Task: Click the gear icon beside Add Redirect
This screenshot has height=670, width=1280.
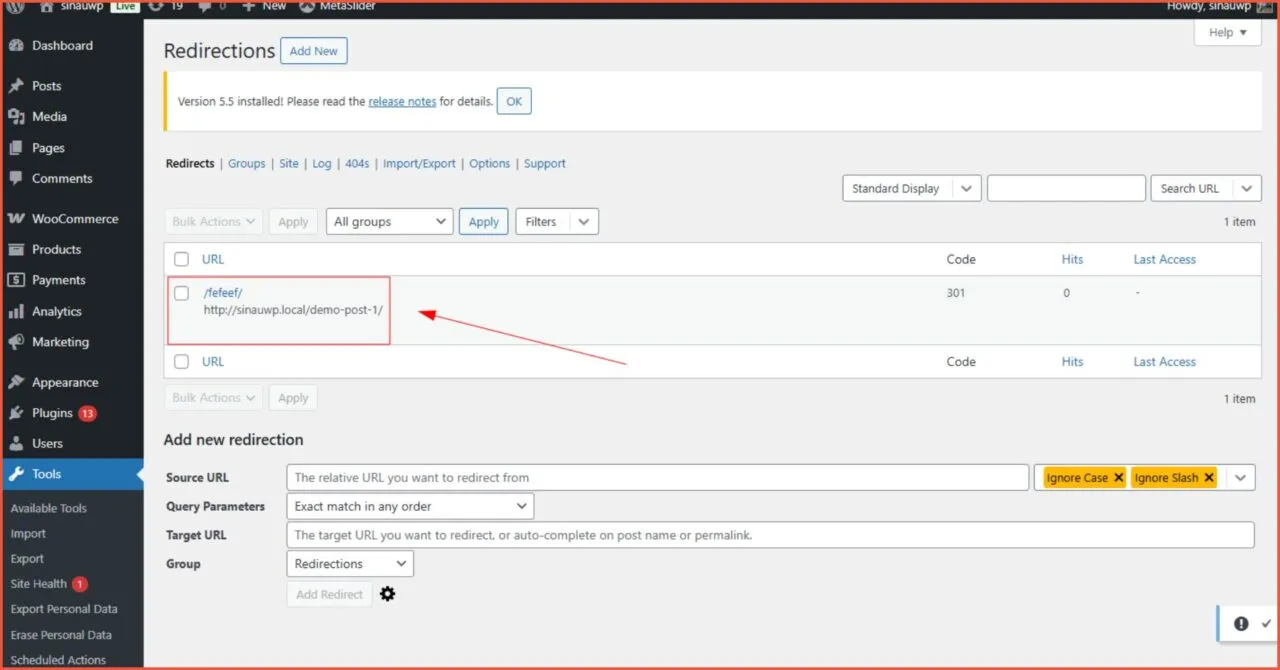Action: pos(388,594)
